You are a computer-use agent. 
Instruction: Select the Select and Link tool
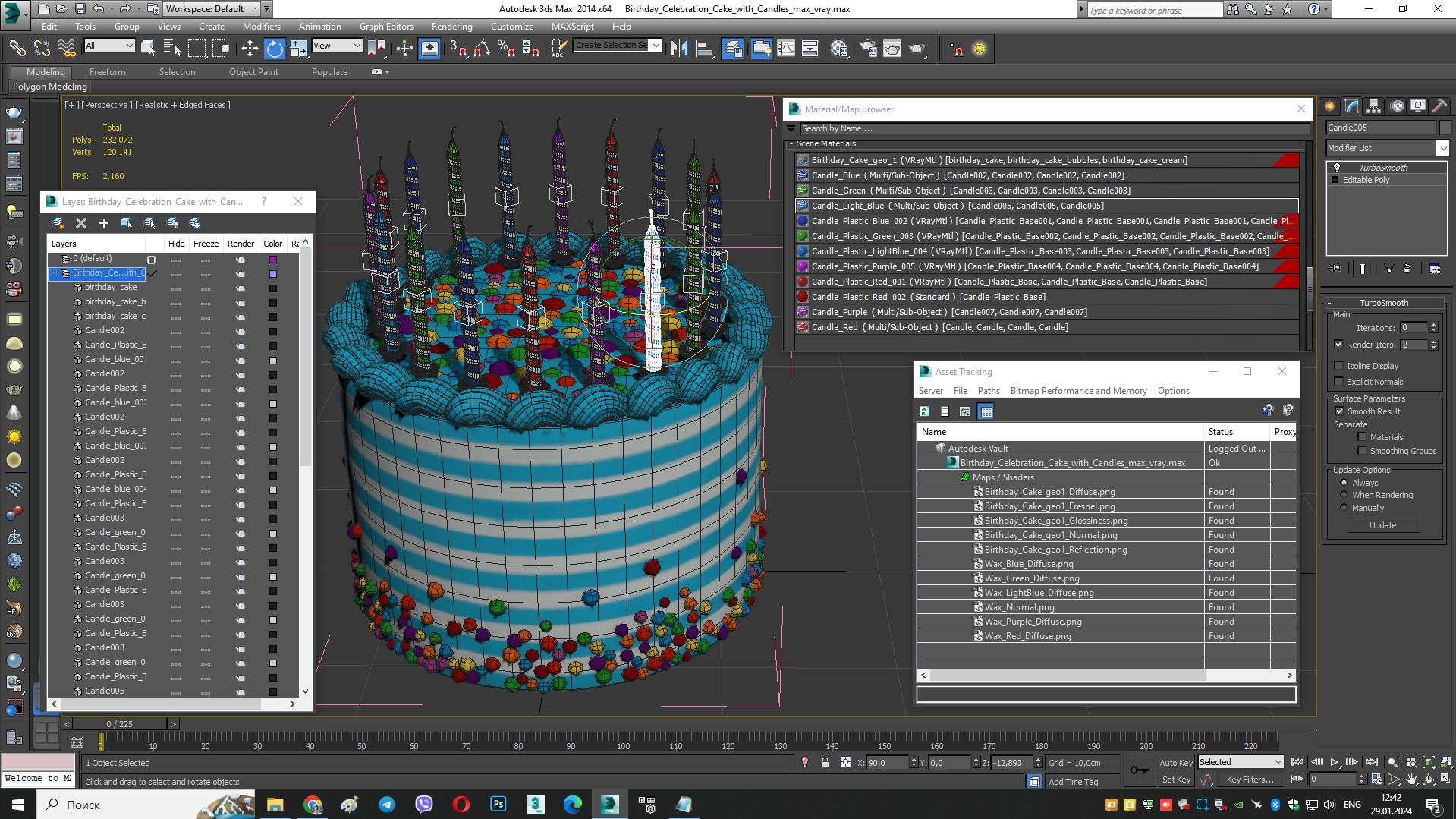tap(17, 49)
